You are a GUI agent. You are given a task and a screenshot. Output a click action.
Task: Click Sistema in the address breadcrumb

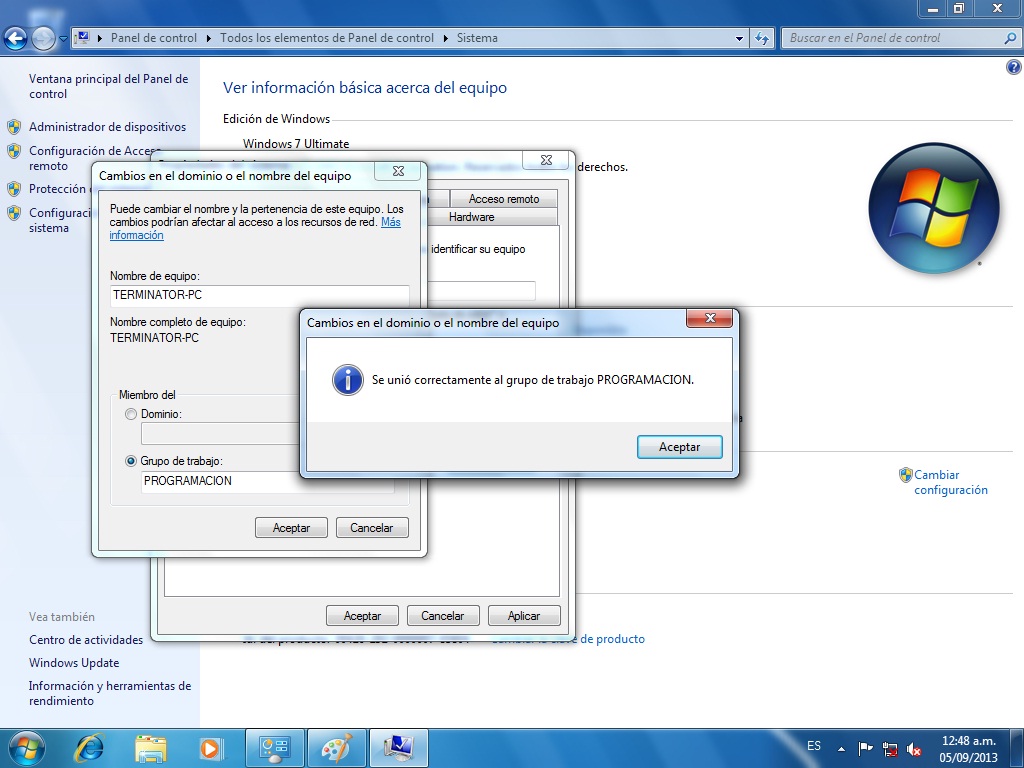click(x=477, y=38)
